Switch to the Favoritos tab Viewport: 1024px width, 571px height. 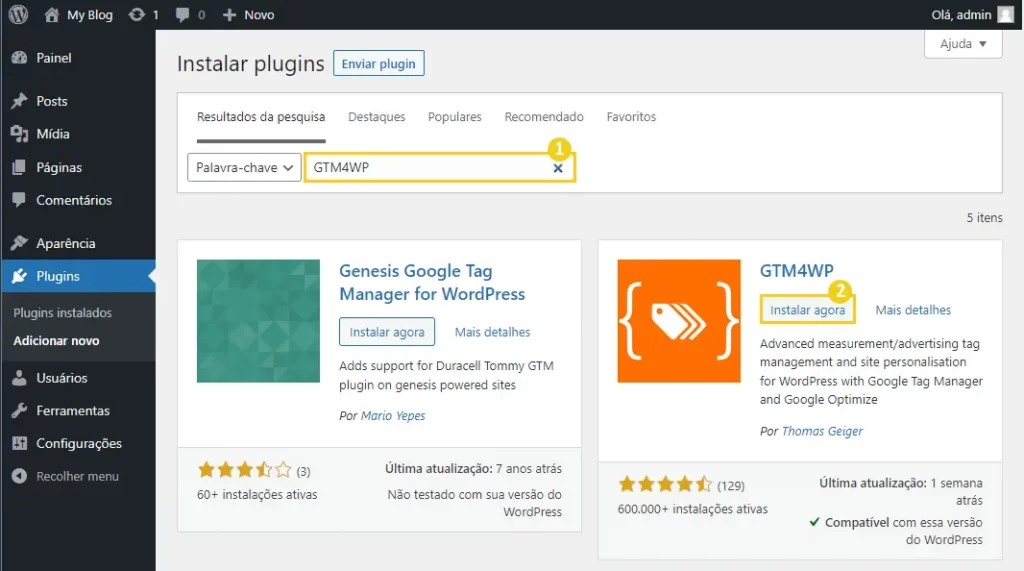coord(632,117)
